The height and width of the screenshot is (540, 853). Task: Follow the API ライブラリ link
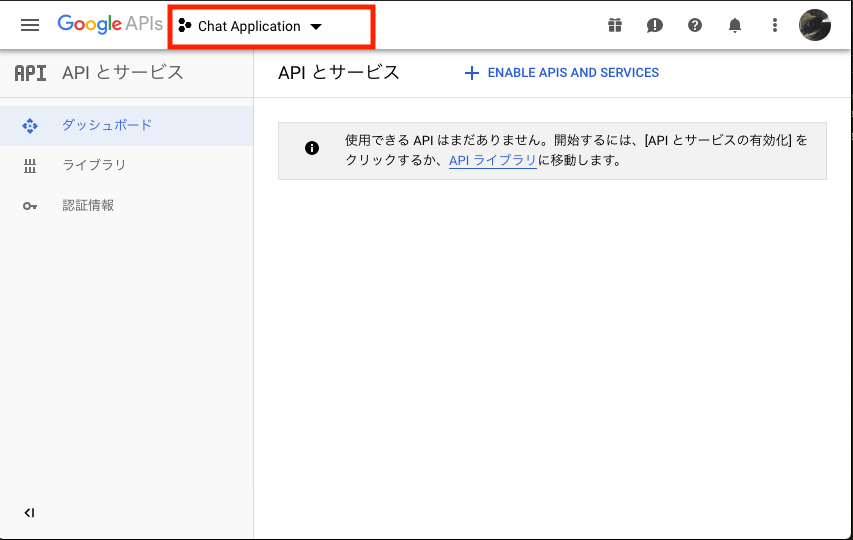[x=492, y=160]
